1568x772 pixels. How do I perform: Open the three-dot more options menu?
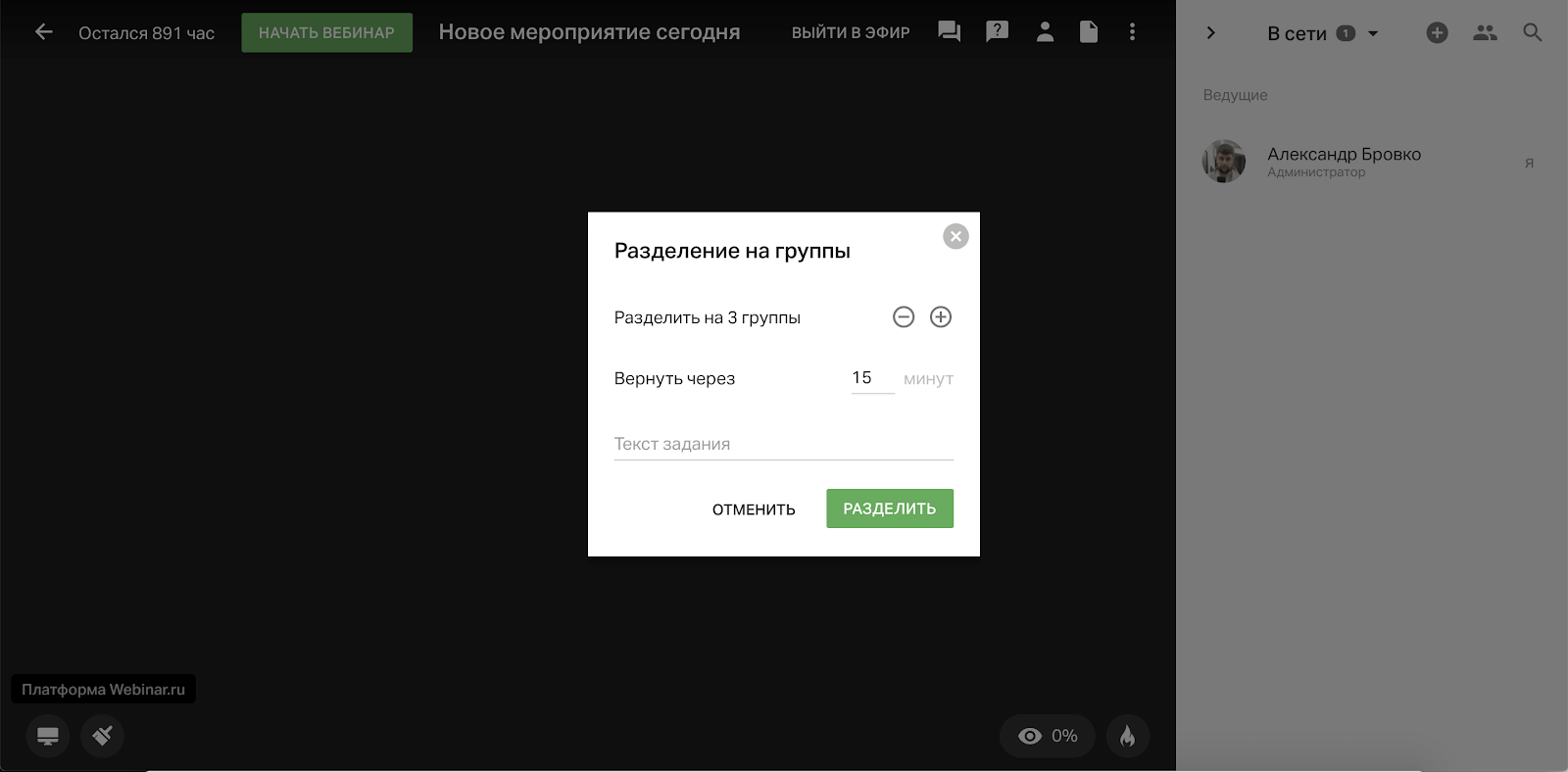1132,32
